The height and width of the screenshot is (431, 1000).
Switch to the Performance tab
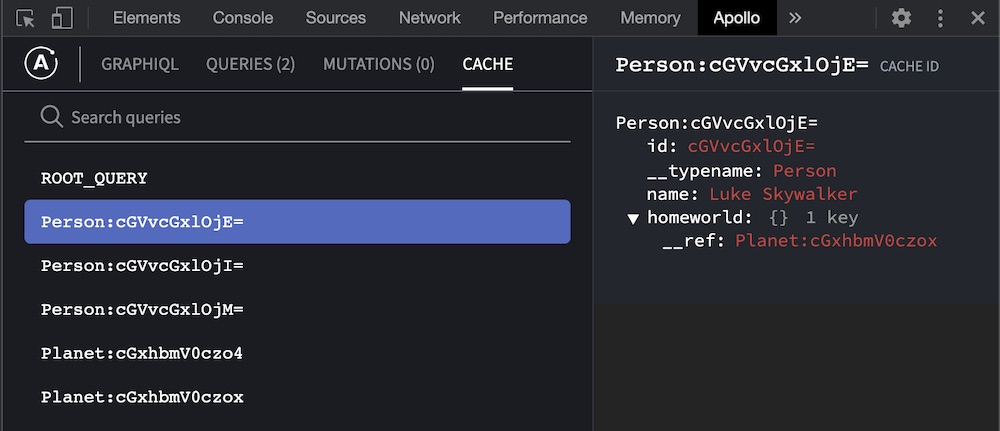(540, 18)
